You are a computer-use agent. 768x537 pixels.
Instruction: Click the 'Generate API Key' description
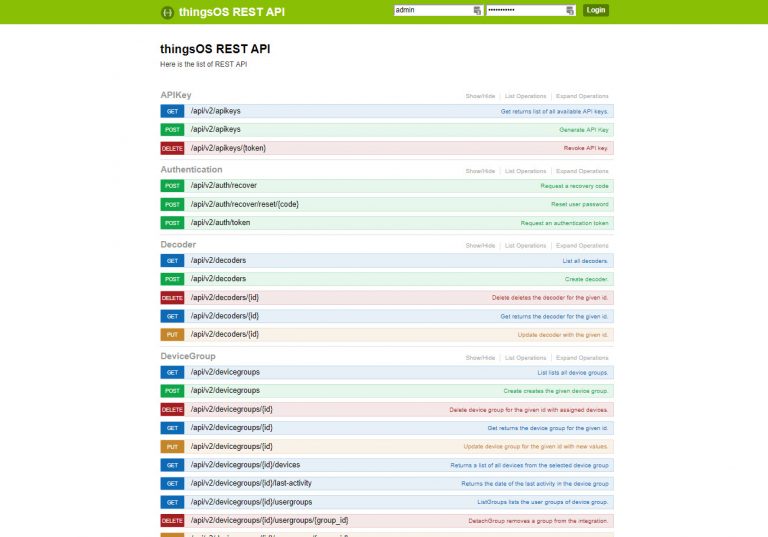(x=584, y=130)
